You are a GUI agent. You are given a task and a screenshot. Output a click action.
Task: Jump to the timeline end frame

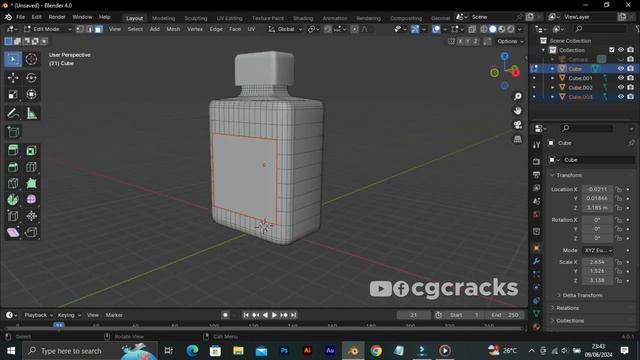pyautogui.click(x=293, y=315)
